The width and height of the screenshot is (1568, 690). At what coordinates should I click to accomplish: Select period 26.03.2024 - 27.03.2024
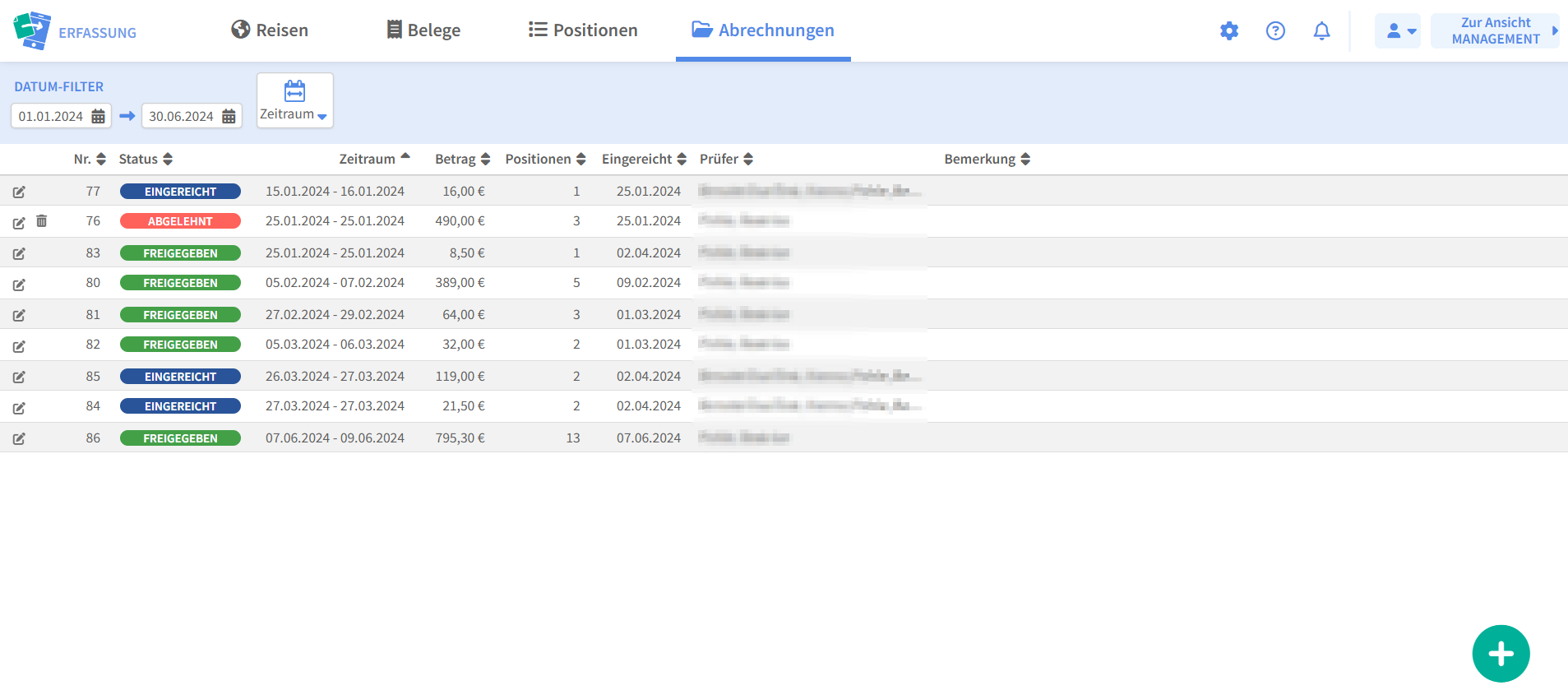pos(335,377)
